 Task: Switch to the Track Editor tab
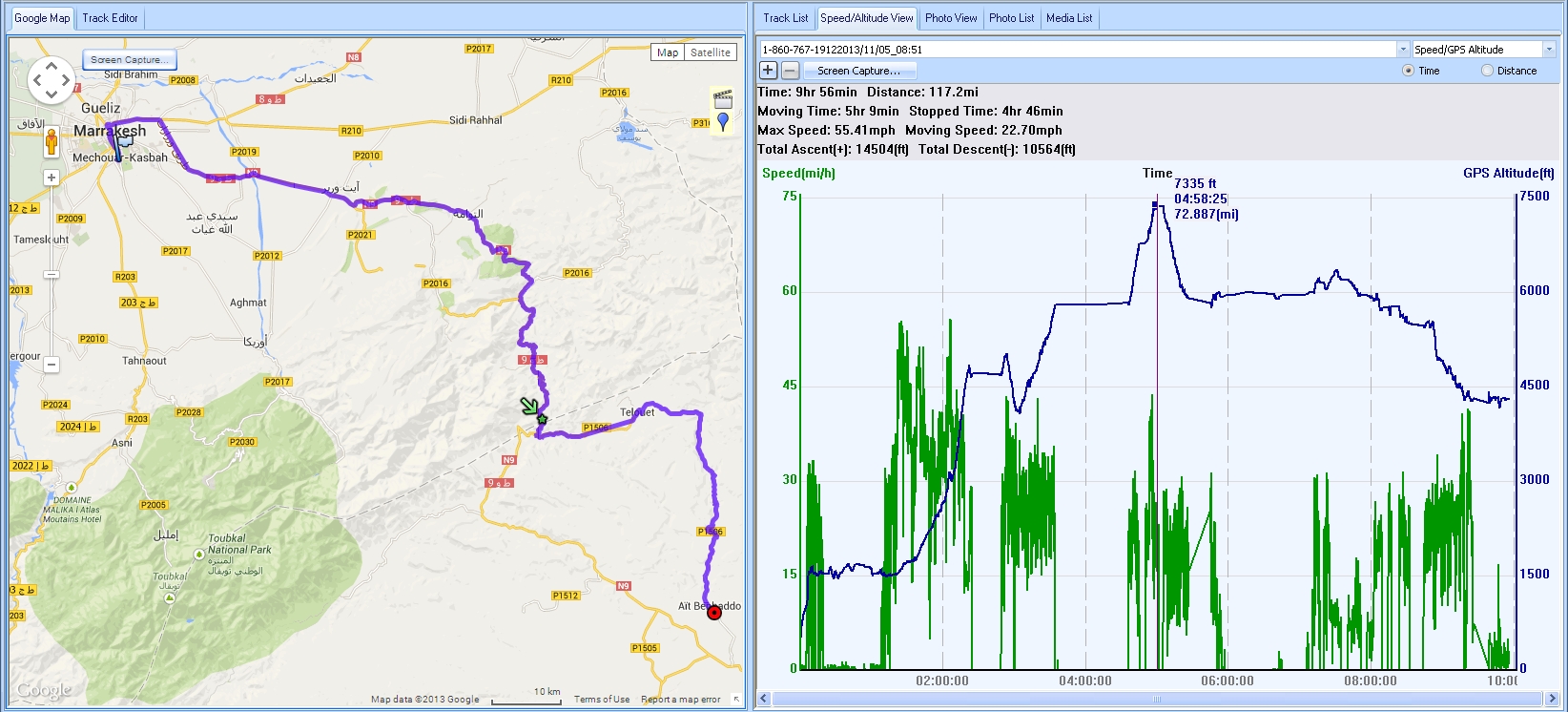pyautogui.click(x=110, y=18)
